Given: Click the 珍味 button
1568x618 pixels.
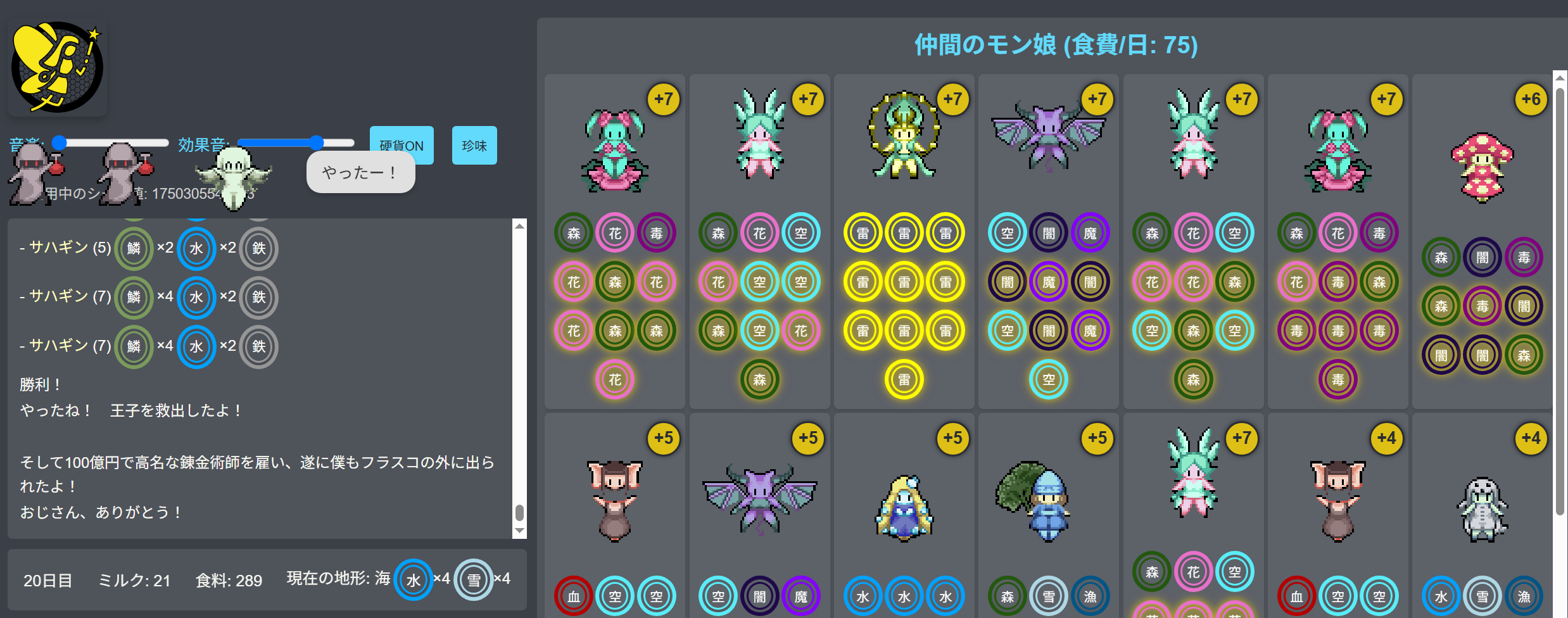Looking at the screenshot, I should coord(474,145).
